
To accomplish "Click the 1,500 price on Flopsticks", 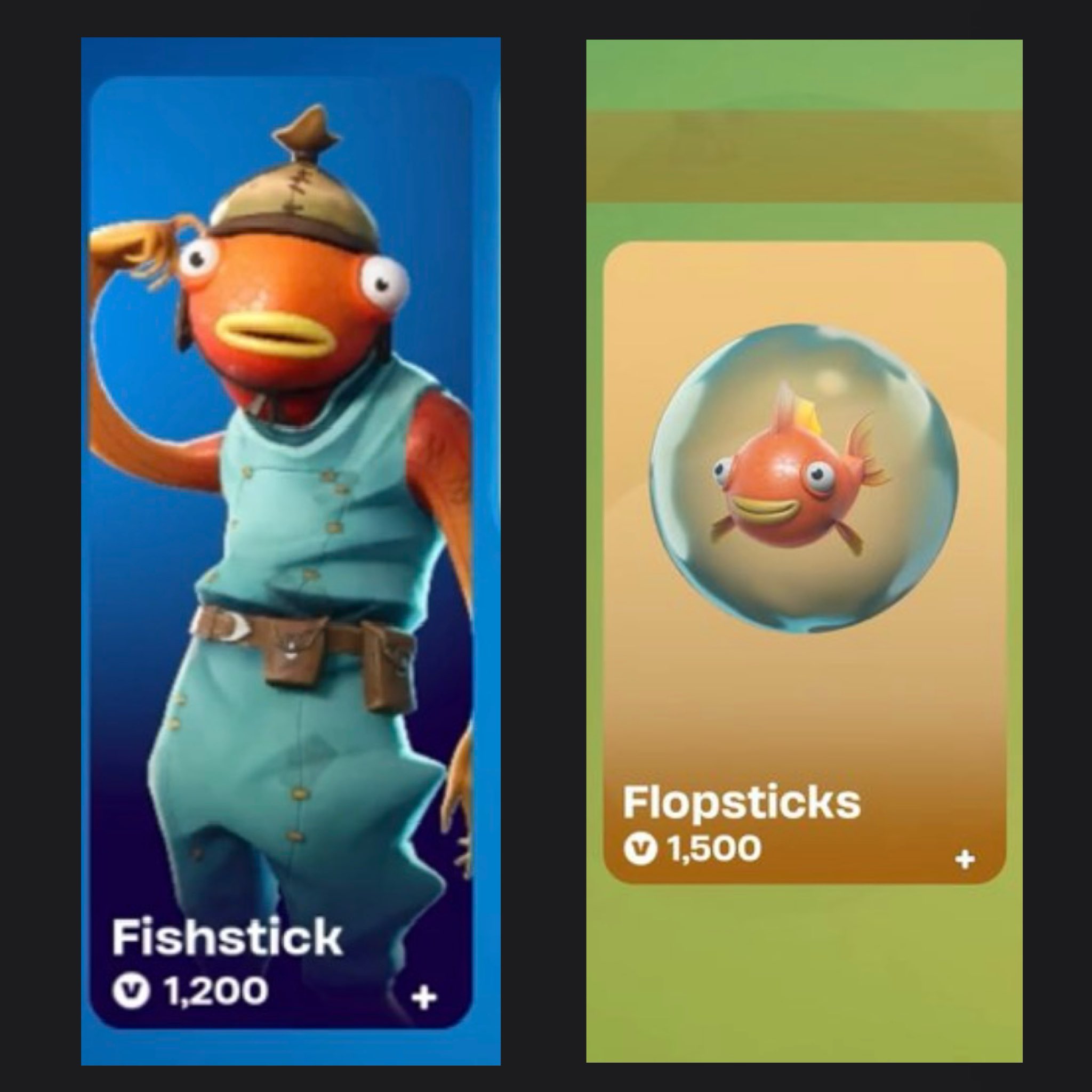I will coord(714,849).
